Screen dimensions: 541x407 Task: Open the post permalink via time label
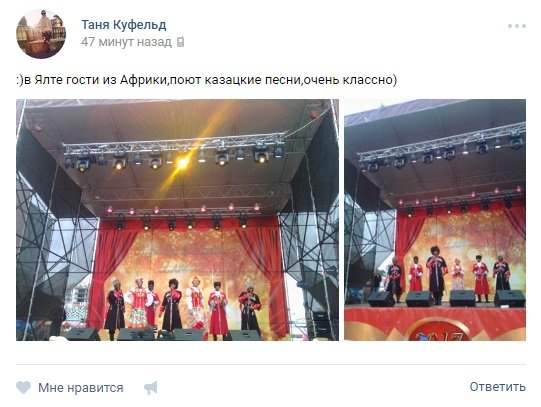tap(126, 42)
